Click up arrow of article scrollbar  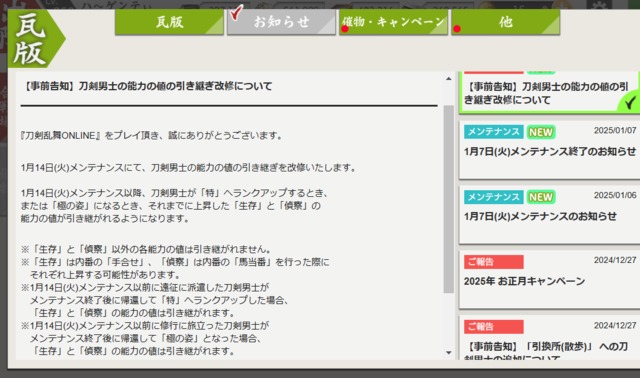(x=449, y=78)
